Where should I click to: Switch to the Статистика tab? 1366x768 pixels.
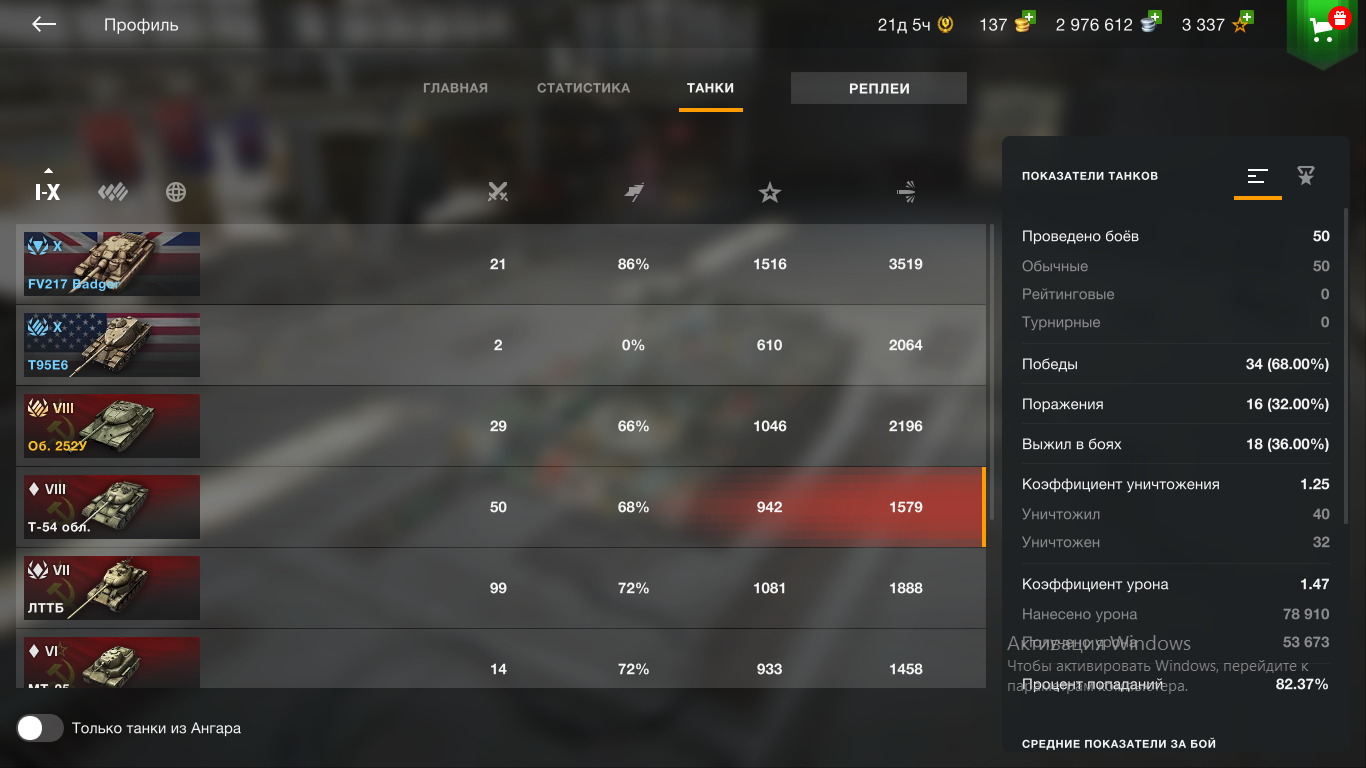click(583, 88)
